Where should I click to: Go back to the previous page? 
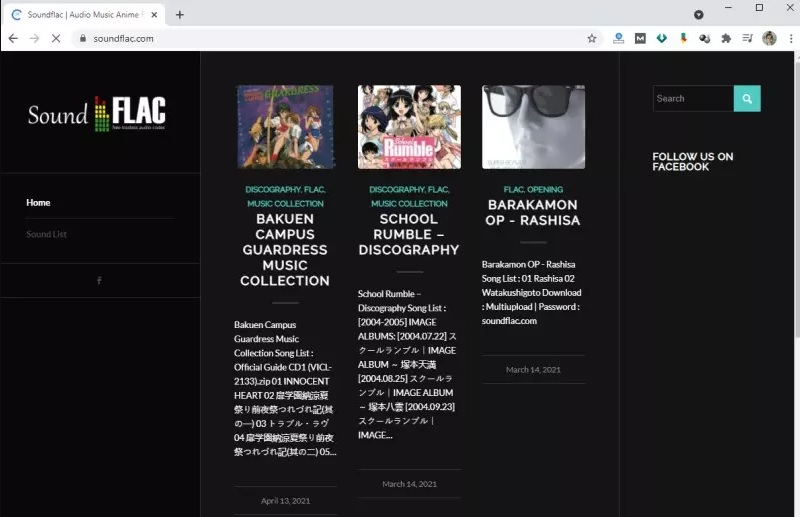pyautogui.click(x=13, y=38)
